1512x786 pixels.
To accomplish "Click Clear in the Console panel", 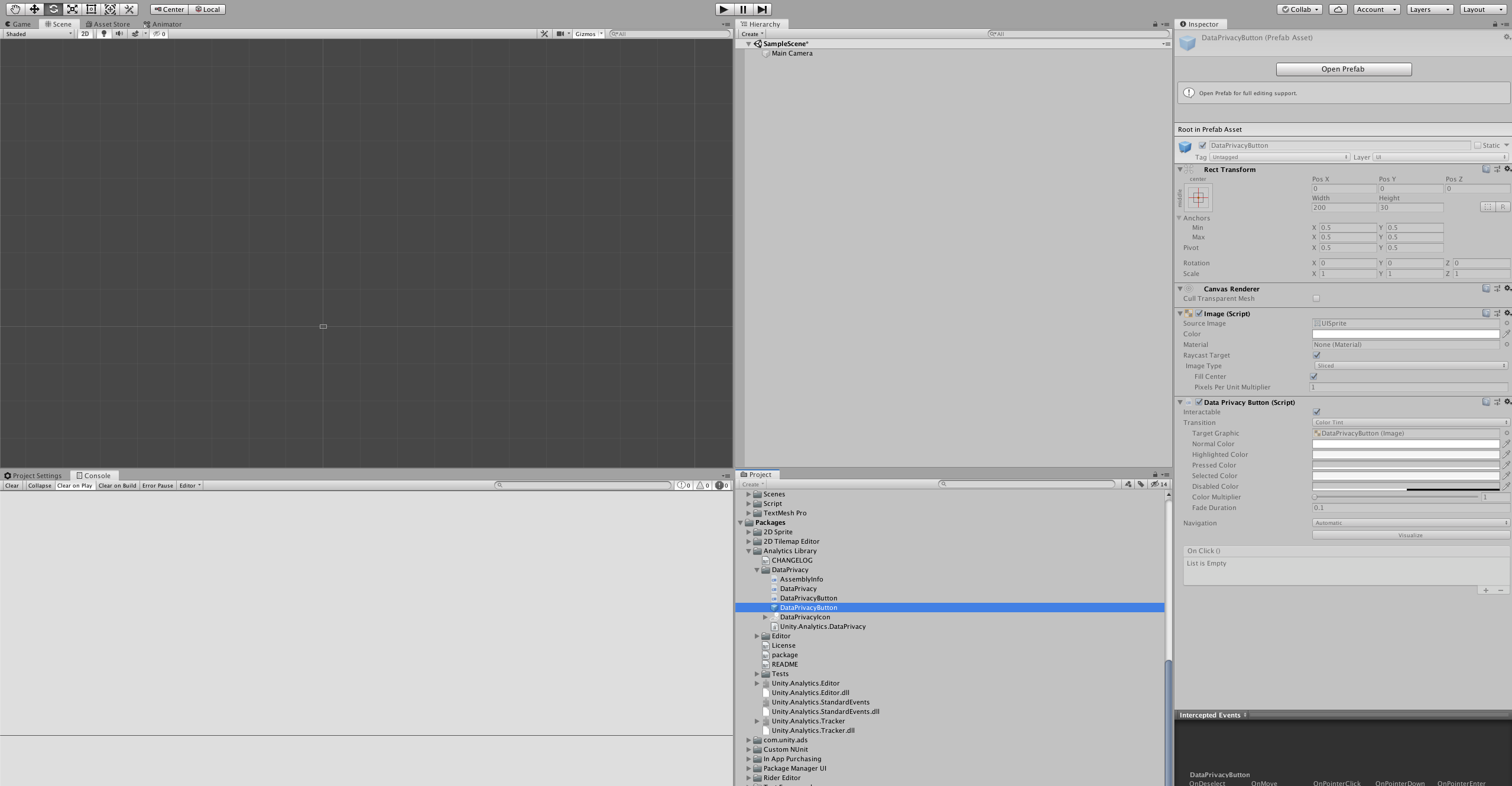I will 12,485.
